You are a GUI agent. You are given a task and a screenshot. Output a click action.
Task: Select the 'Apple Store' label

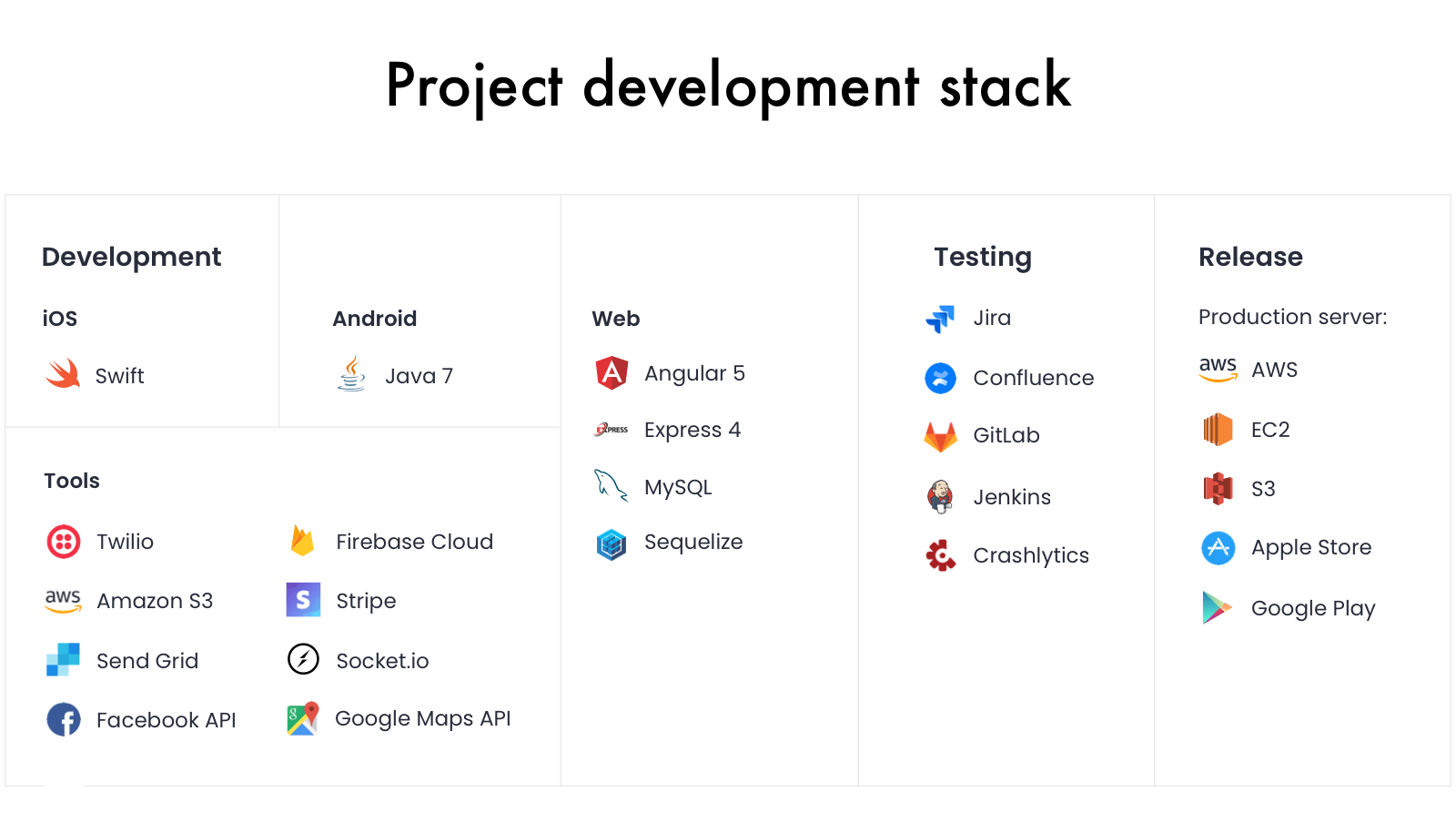coord(1311,548)
